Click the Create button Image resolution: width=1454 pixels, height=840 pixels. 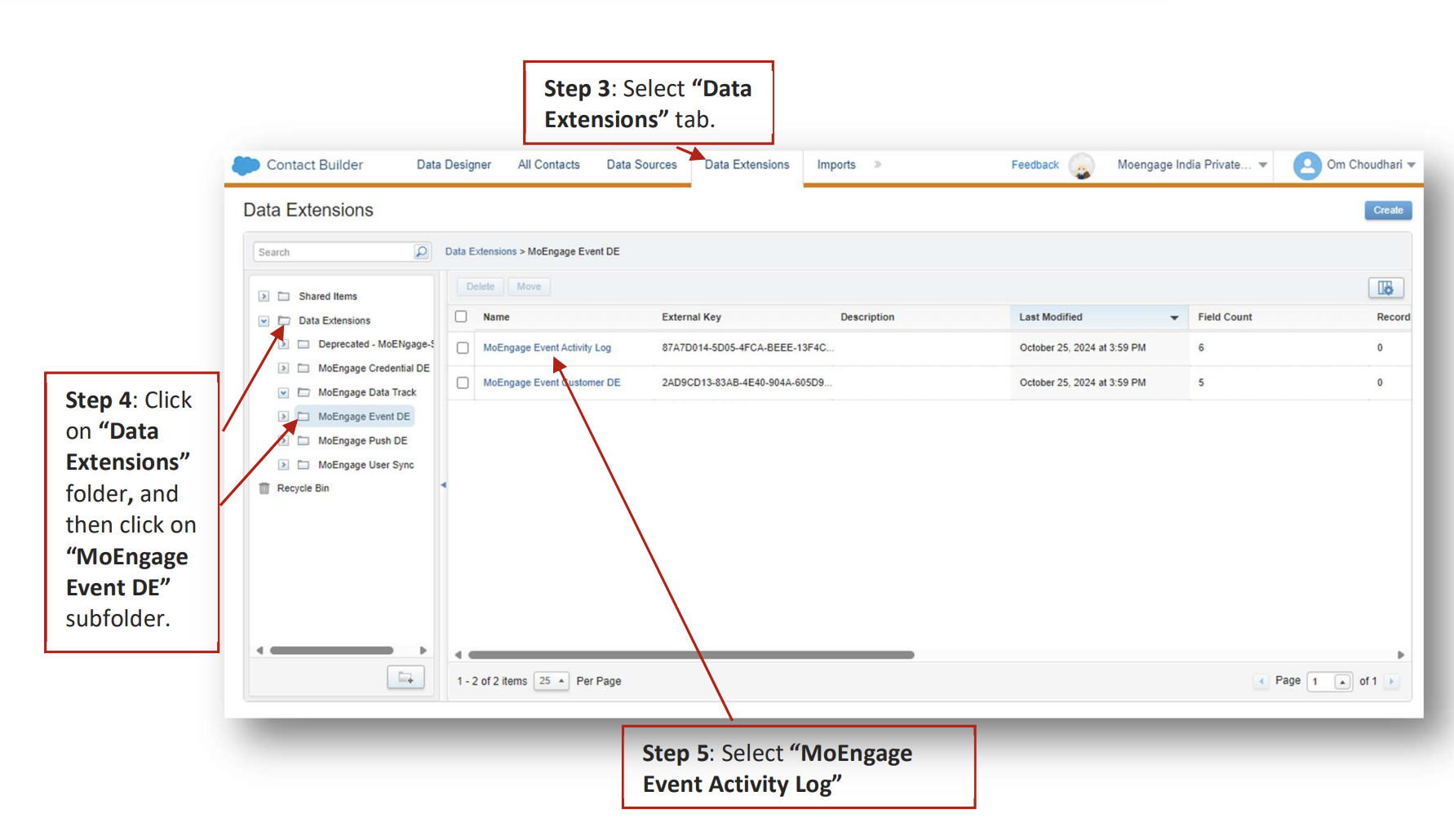1388,210
